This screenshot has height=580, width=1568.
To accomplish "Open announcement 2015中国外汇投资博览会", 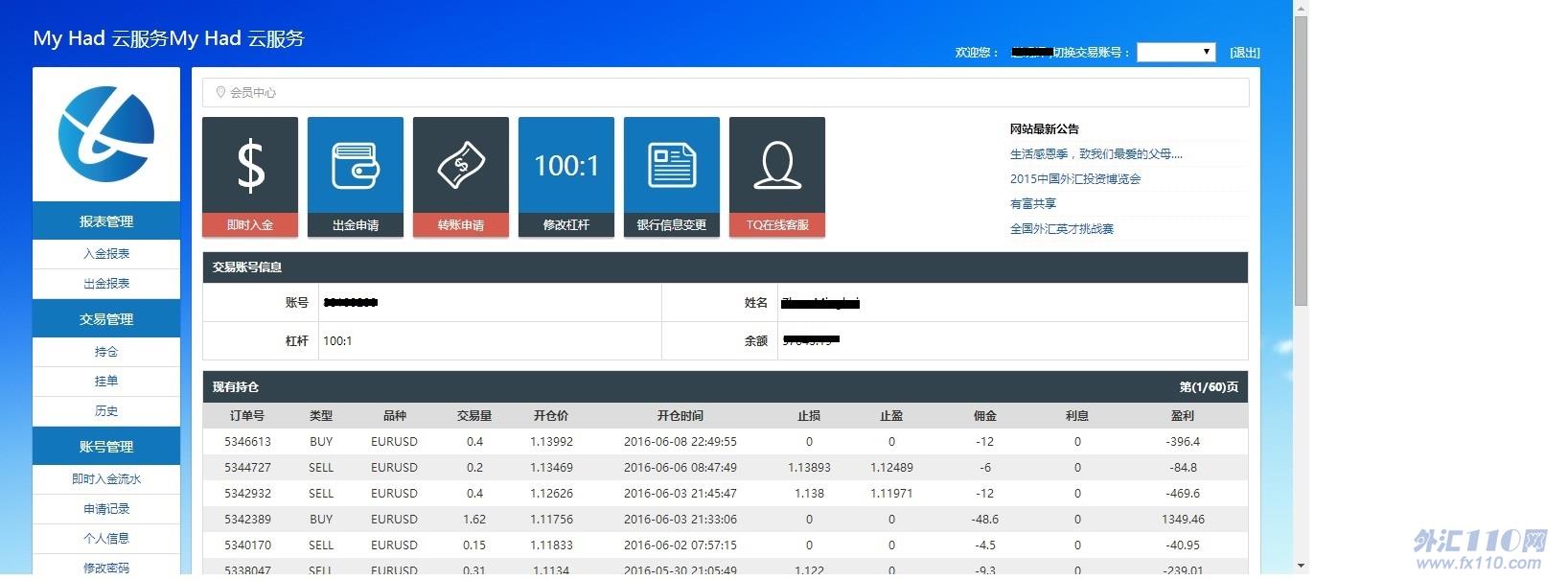I will coord(1075,179).
